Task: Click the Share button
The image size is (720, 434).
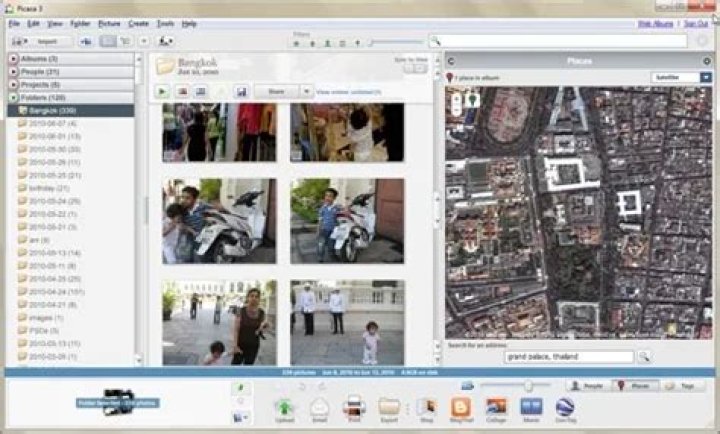Action: tap(276, 91)
